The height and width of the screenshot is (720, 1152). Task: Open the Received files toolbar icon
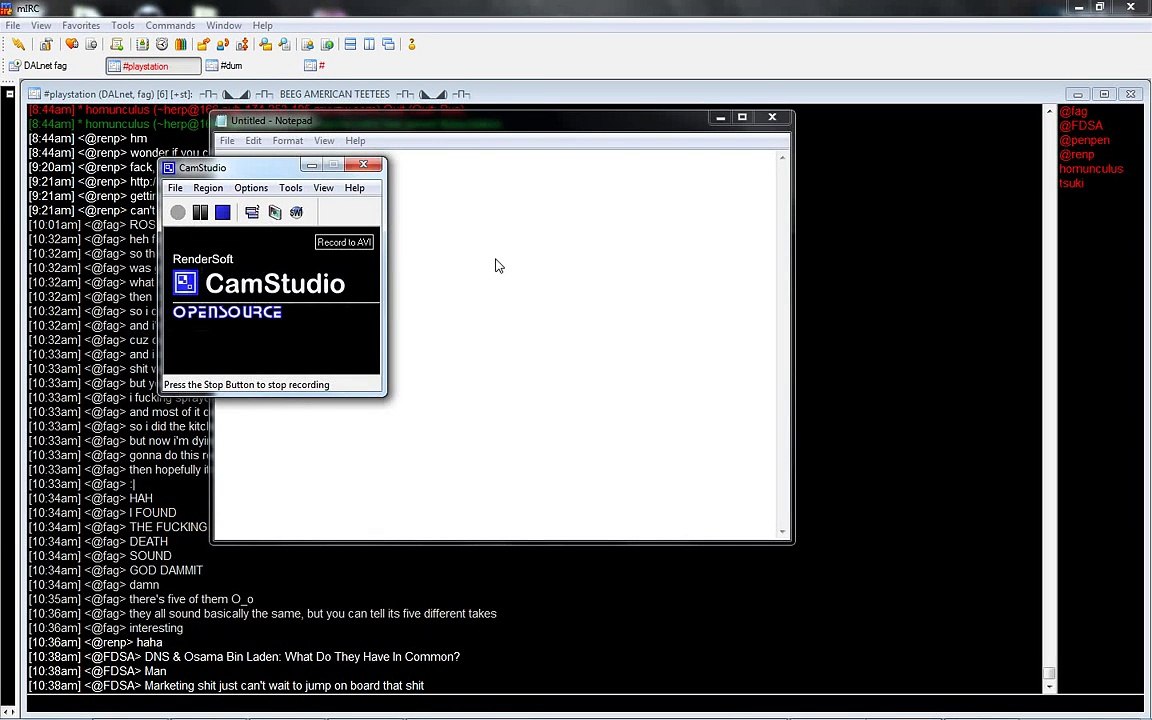[265, 45]
